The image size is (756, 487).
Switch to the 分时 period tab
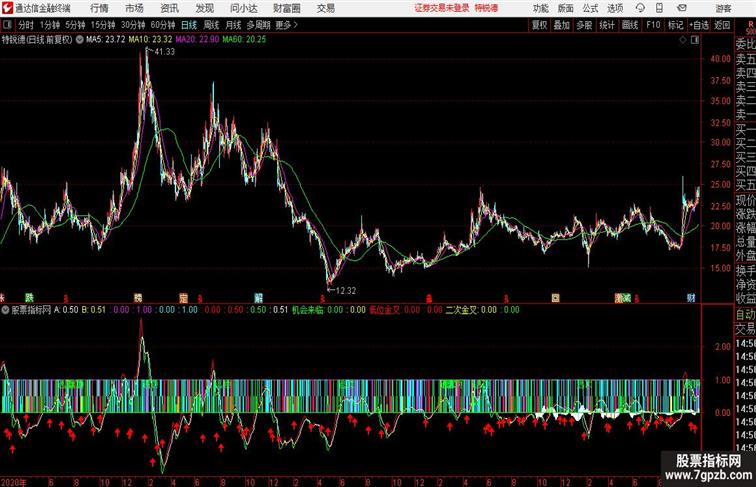pyautogui.click(x=26, y=25)
